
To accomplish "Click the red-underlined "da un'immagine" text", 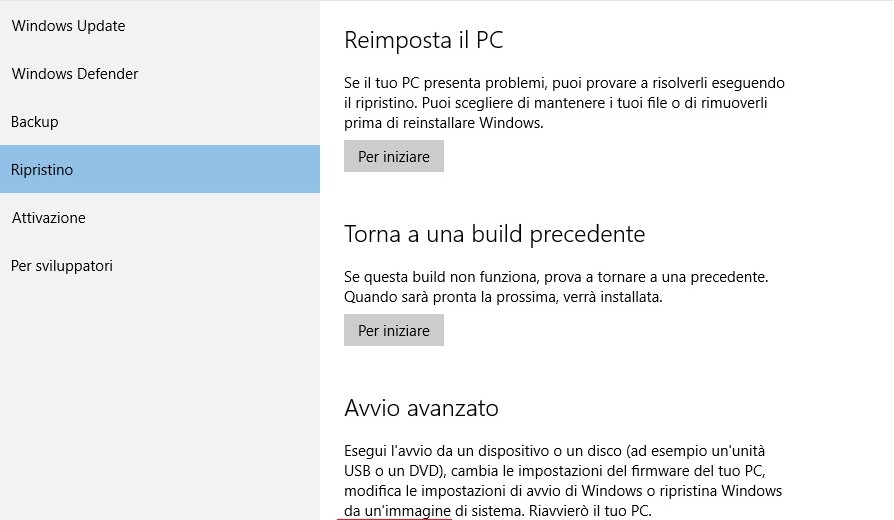I will click(x=396, y=511).
